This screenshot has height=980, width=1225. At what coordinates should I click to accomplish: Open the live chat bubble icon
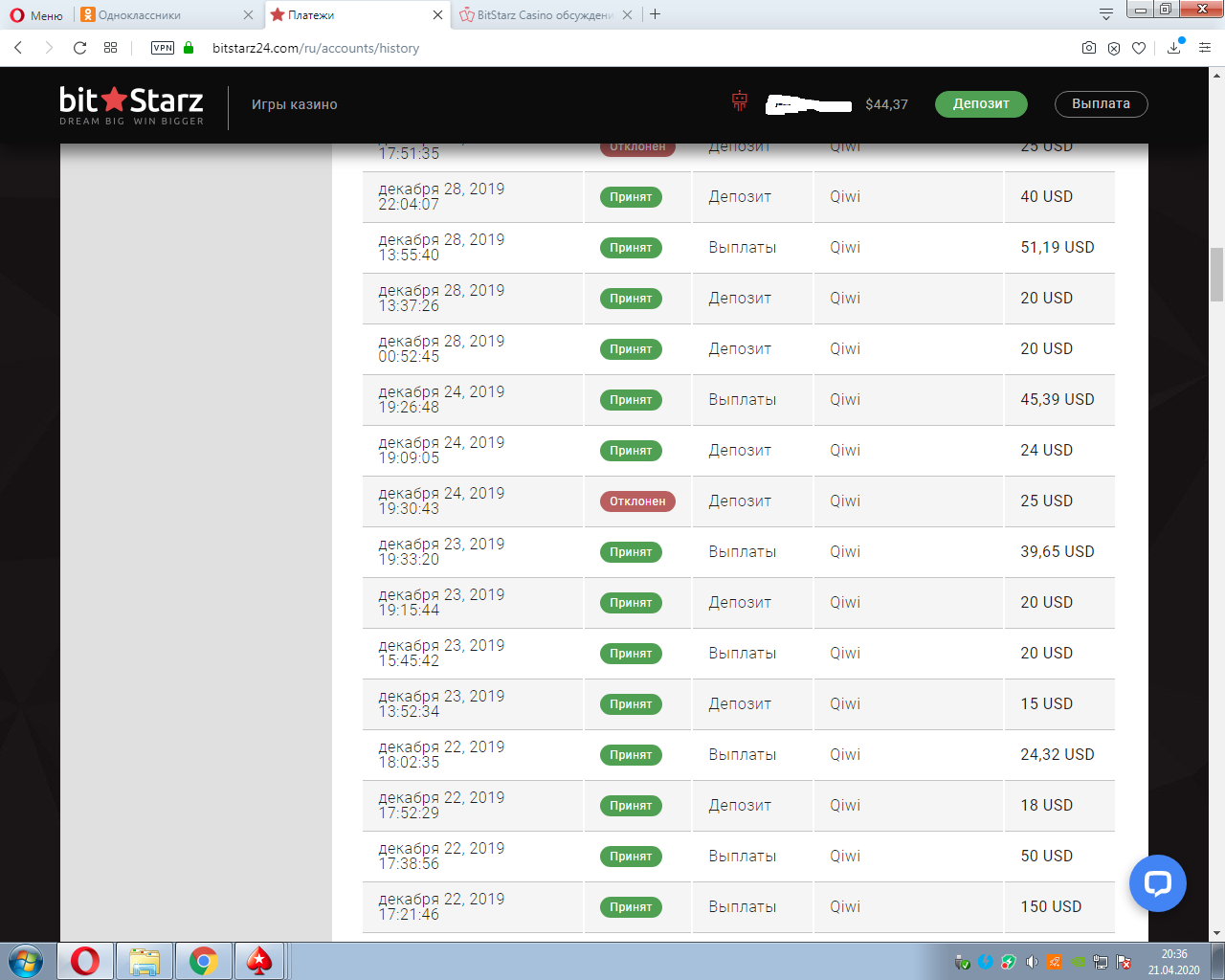1157,882
